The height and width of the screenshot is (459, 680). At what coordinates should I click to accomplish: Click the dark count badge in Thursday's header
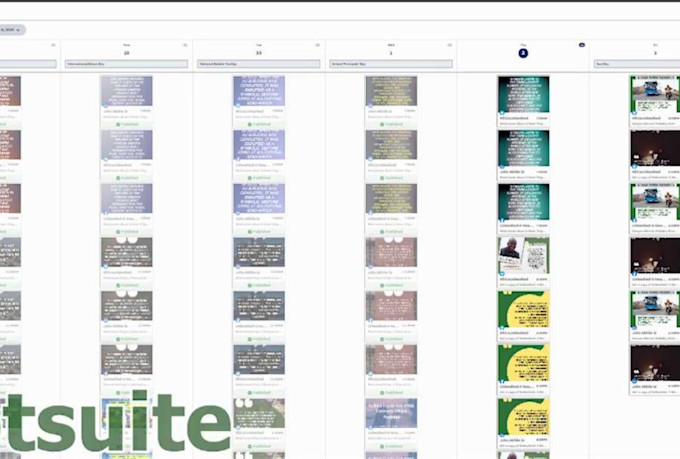pyautogui.click(x=582, y=45)
